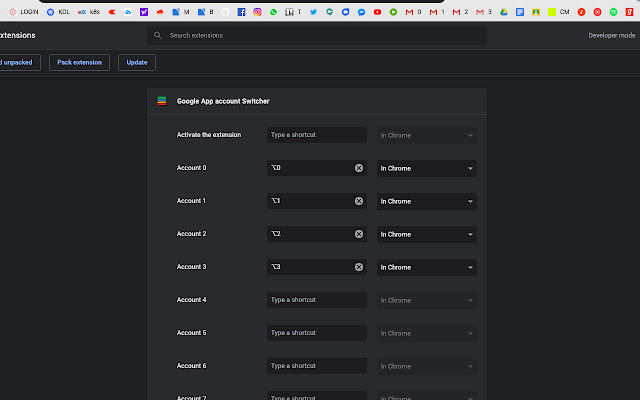The image size is (640, 400).
Task: Click Activate the extension shortcut field
Action: coord(317,135)
